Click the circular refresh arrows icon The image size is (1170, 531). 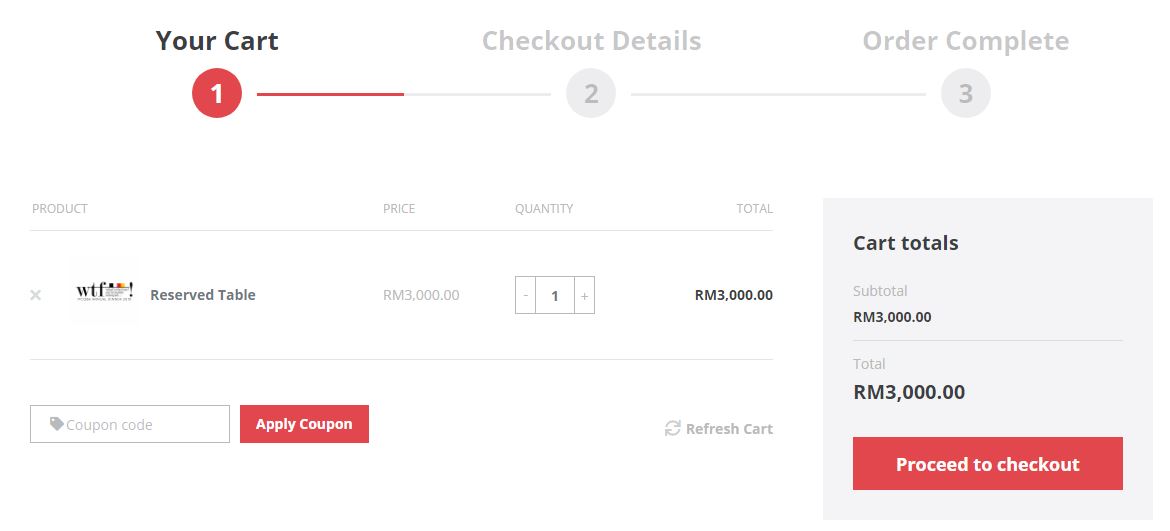coord(672,428)
